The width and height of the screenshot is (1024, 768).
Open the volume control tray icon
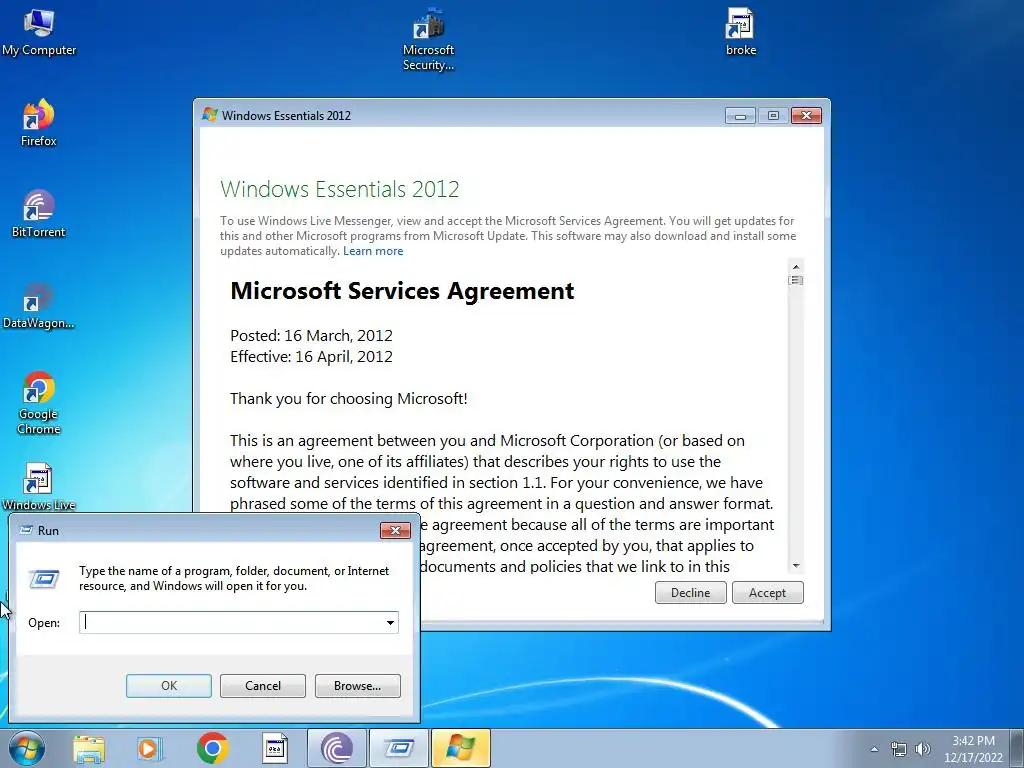pos(922,749)
